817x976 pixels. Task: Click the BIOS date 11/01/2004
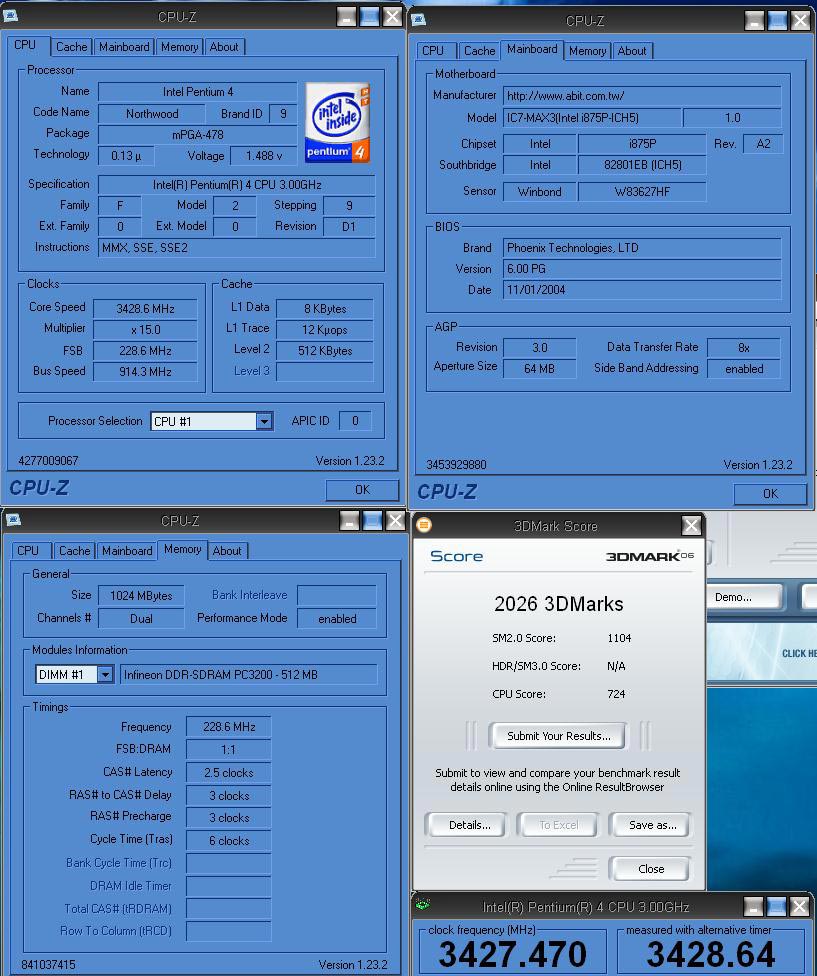coord(642,289)
